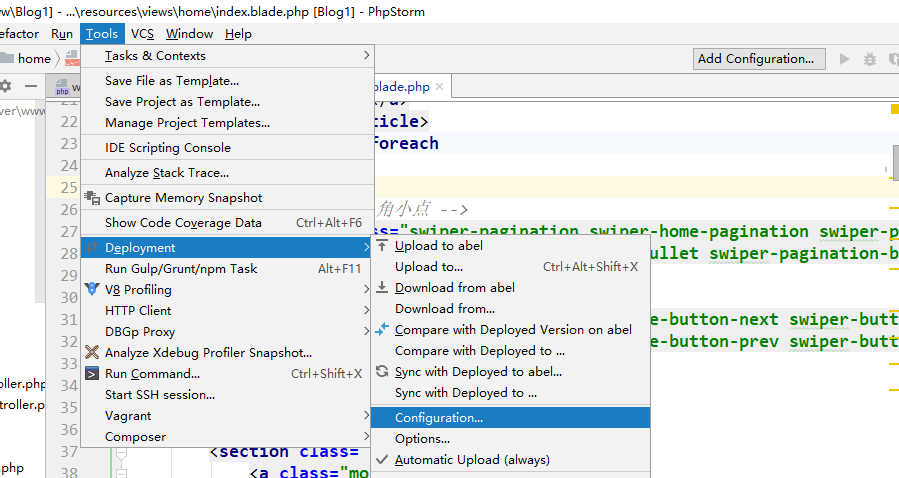Expand the Deployment submenu arrow
This screenshot has width=899, height=478.
366,247
